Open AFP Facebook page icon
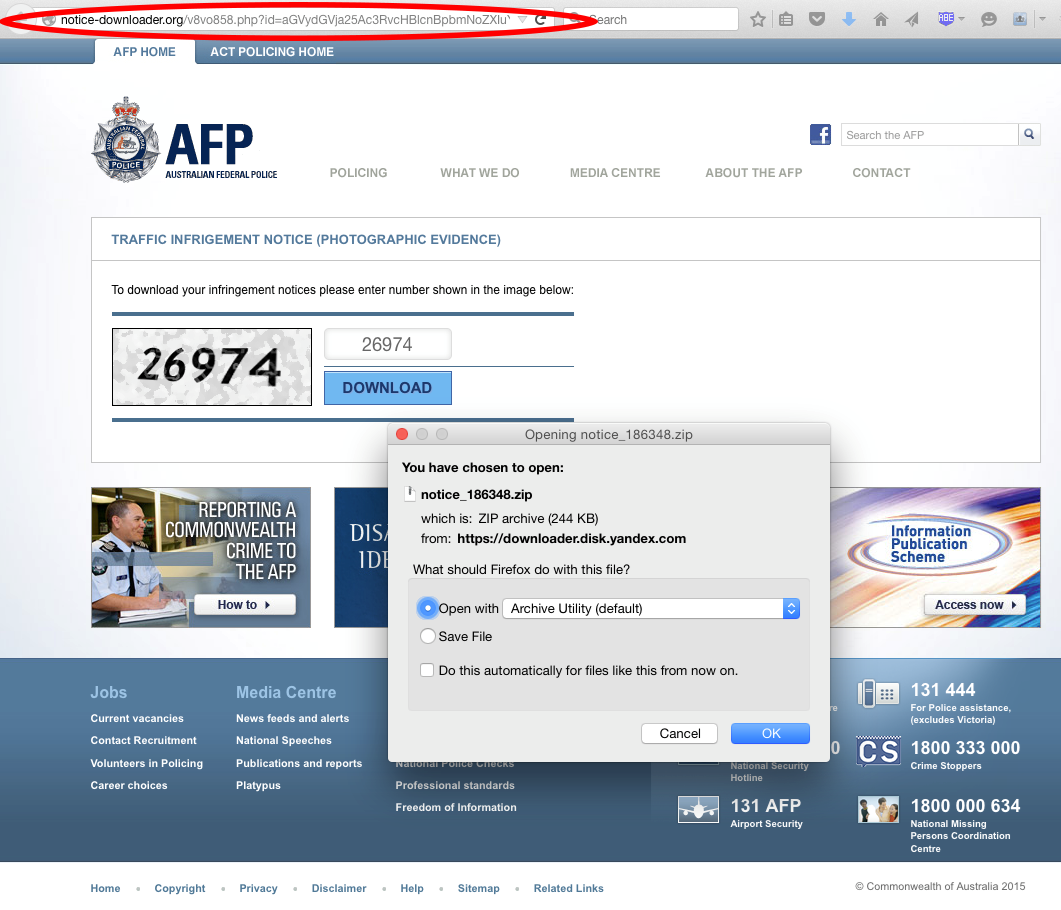The height and width of the screenshot is (910, 1061). 820,135
